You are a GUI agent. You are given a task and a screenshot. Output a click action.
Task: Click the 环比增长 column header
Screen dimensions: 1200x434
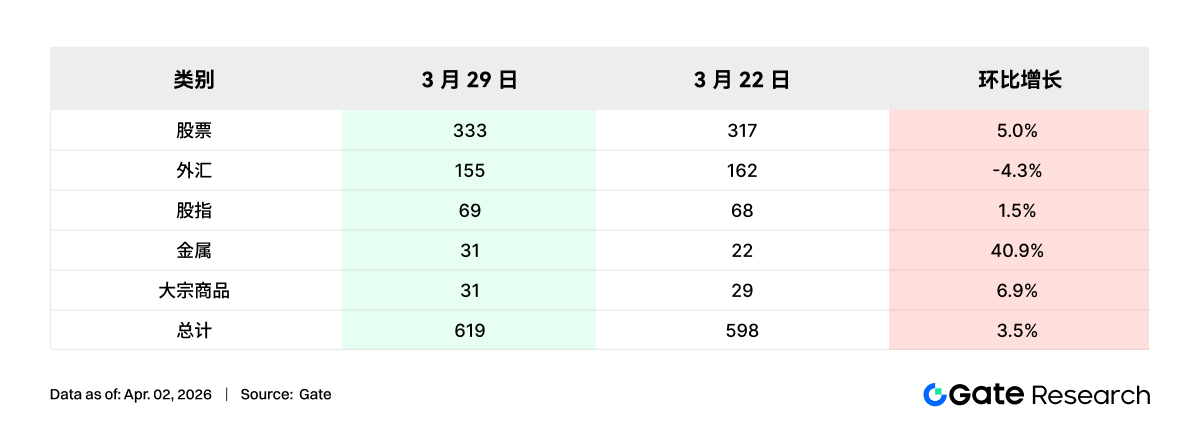point(1018,80)
